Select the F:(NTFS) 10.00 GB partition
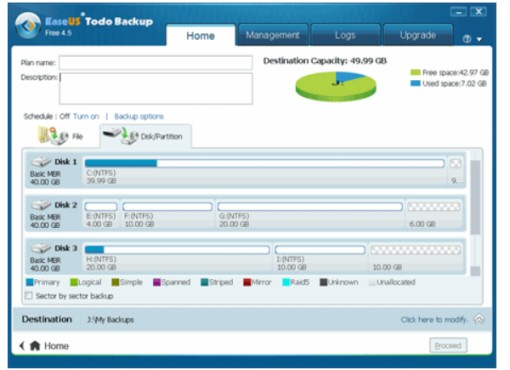Screen dimensions: 510x370 coord(167,214)
